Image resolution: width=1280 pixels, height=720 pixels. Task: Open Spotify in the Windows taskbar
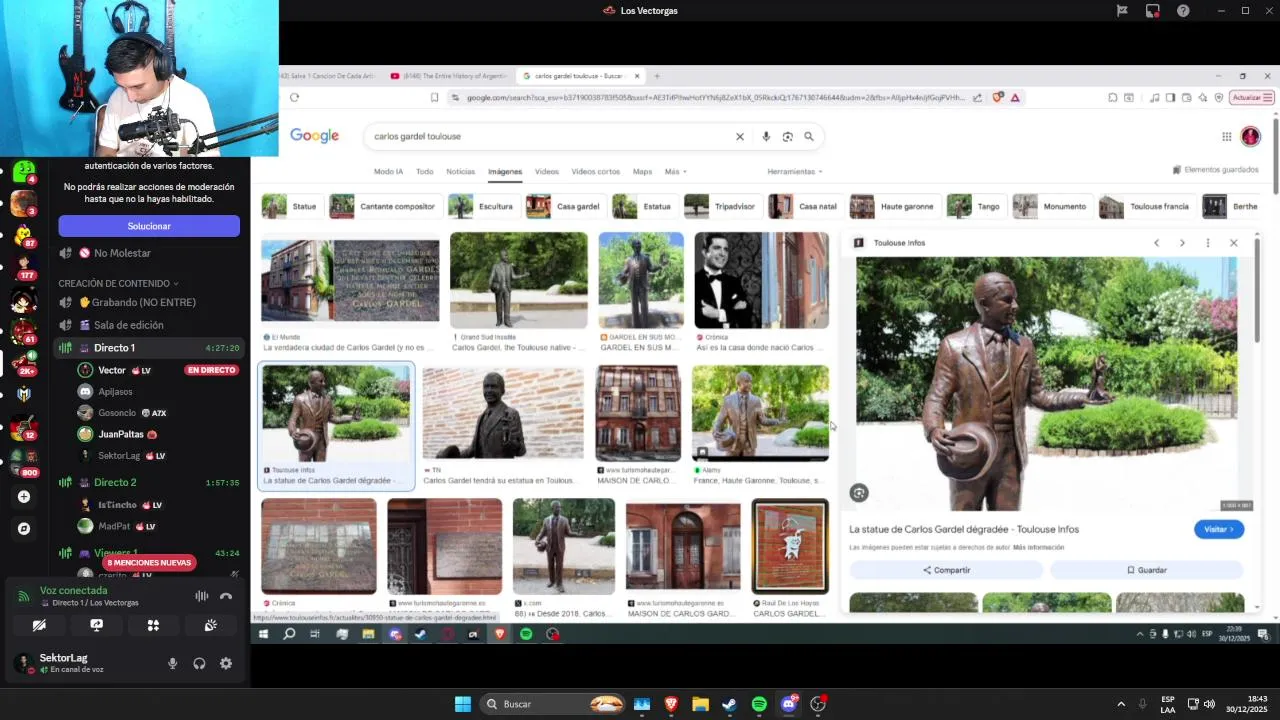coord(759,704)
